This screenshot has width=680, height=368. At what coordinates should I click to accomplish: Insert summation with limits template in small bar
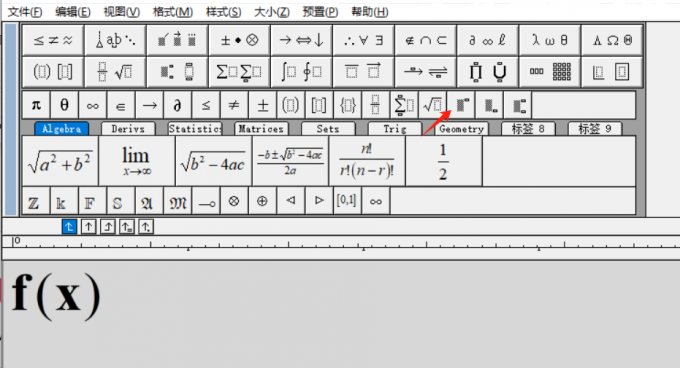[404, 105]
